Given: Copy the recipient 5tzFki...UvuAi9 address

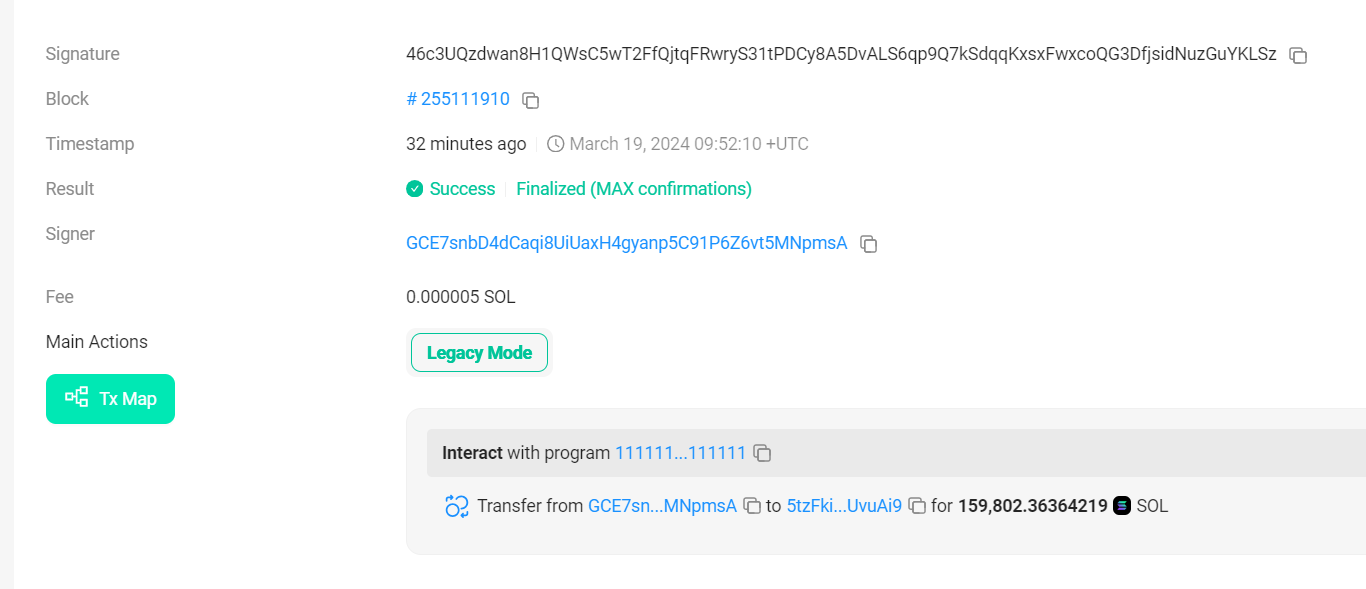Looking at the screenshot, I should [917, 506].
